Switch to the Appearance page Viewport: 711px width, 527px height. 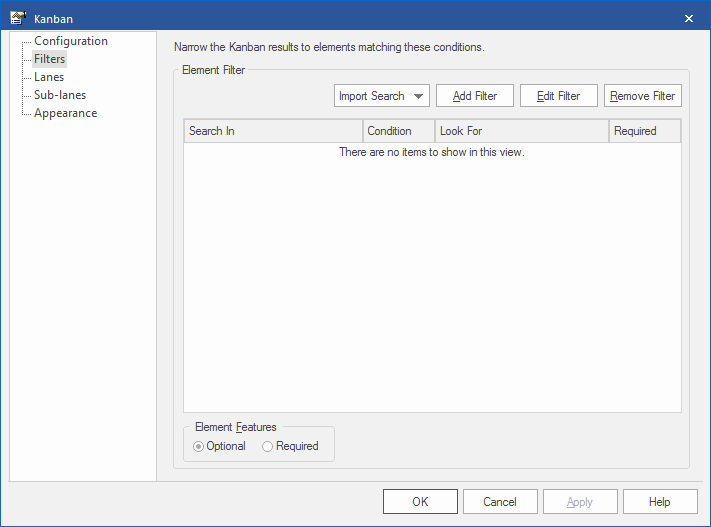point(65,113)
